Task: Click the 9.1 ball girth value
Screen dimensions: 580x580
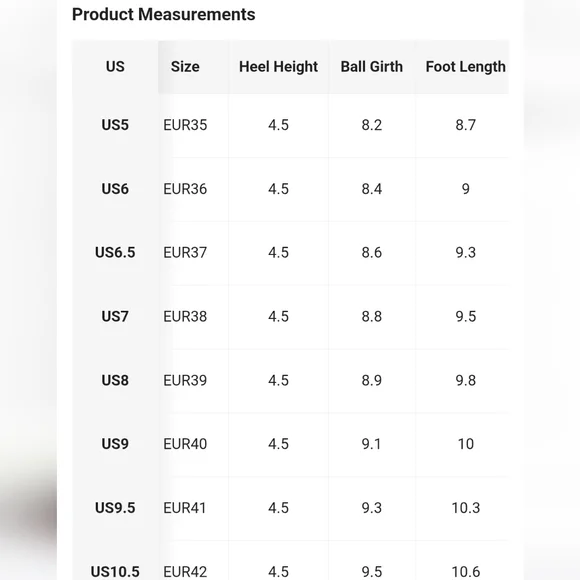Action: [371, 444]
